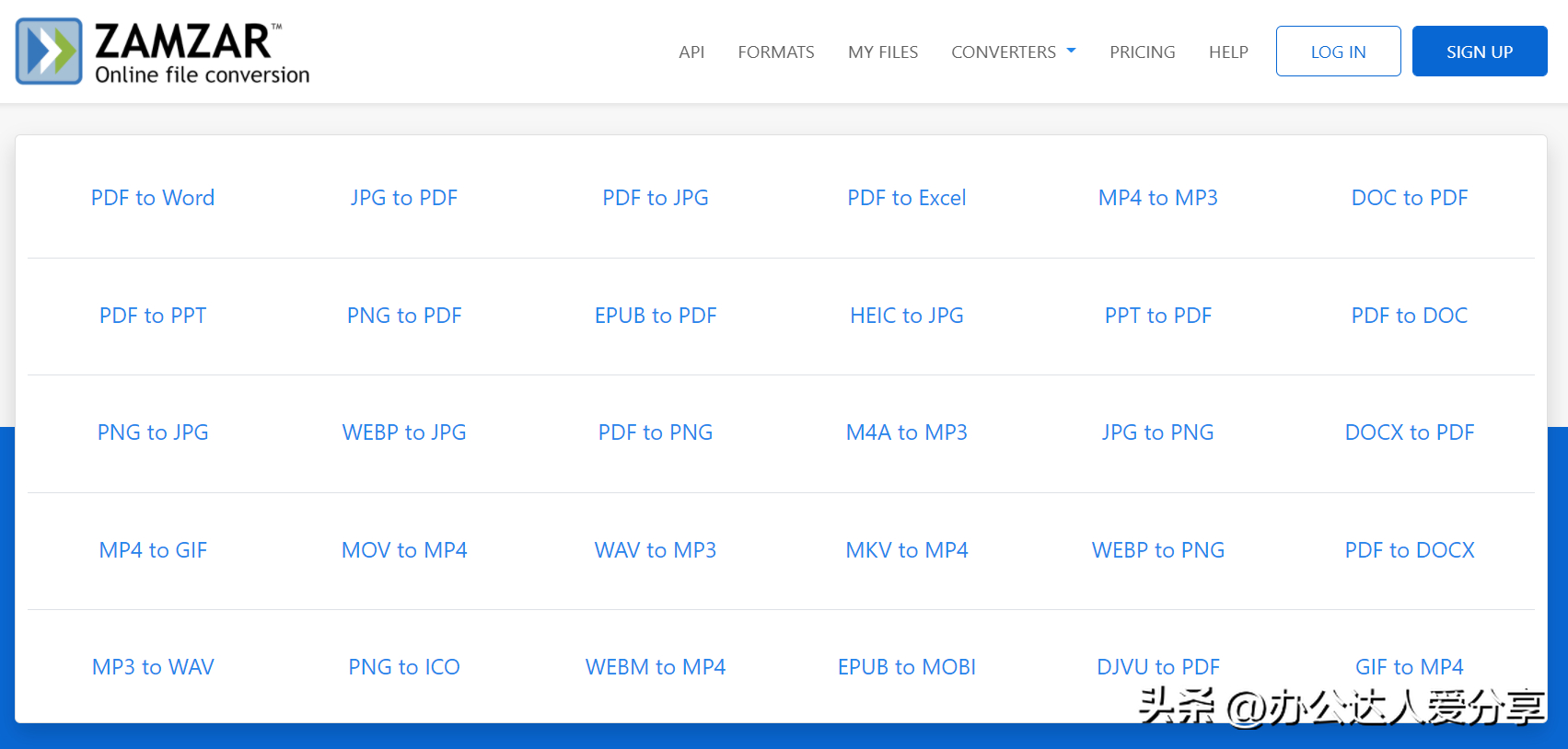1568x749 pixels.
Task: Open the MP4 to GIF converter
Action: 153,550
